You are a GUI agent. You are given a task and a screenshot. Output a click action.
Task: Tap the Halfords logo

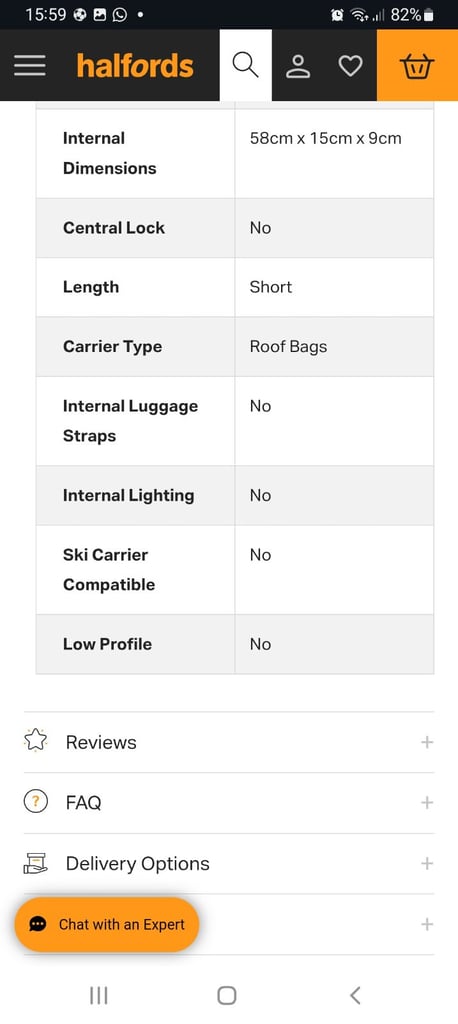(135, 65)
